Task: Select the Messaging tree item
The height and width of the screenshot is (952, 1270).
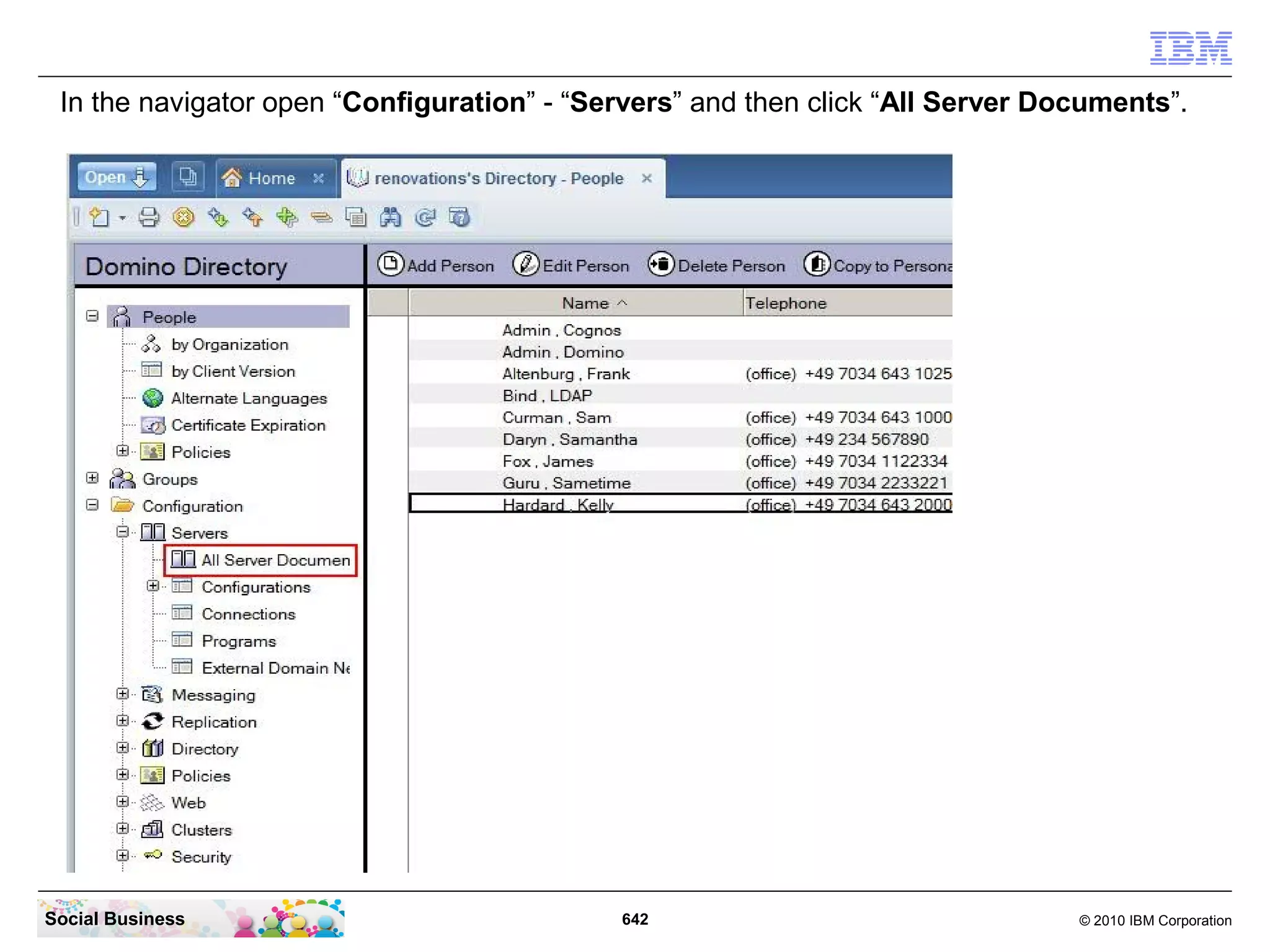Action: tap(213, 695)
